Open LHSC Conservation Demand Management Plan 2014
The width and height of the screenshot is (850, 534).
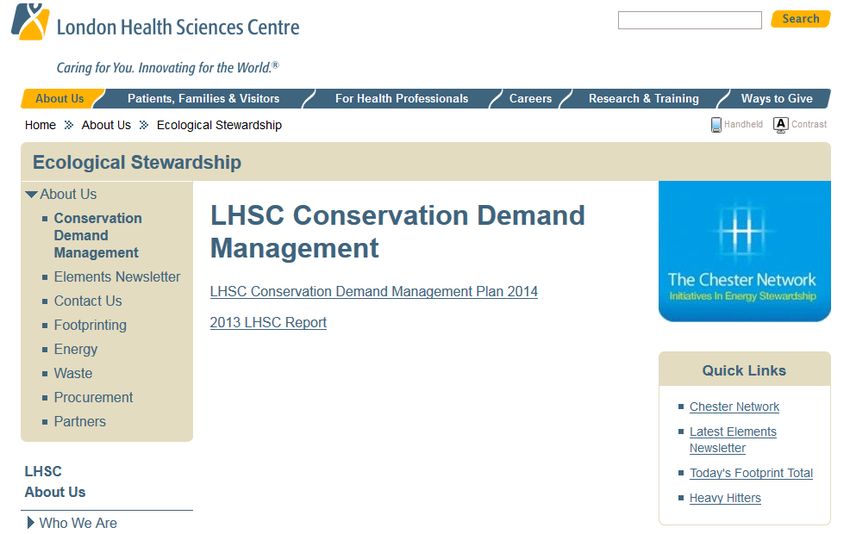click(374, 292)
